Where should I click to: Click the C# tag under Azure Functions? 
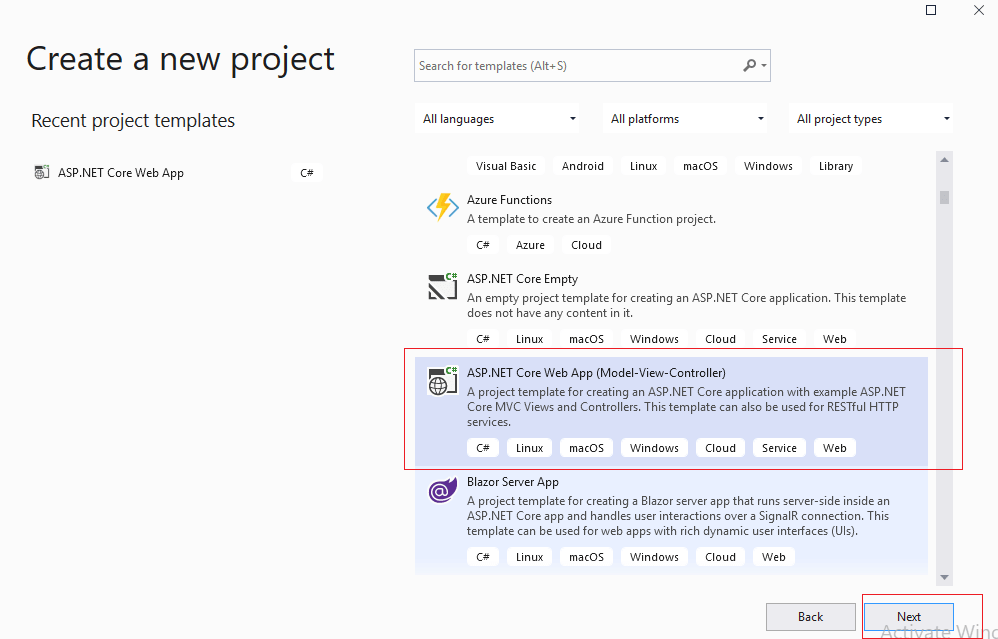483,244
